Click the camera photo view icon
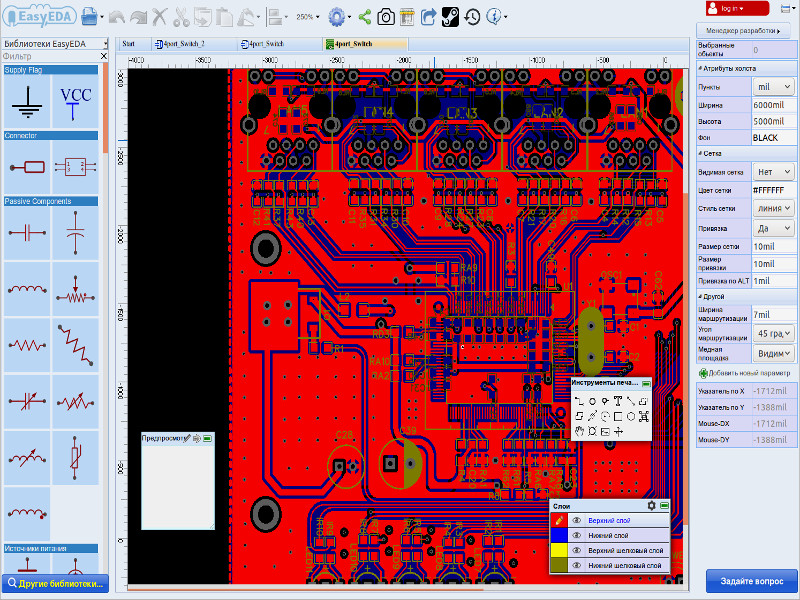 click(386, 17)
